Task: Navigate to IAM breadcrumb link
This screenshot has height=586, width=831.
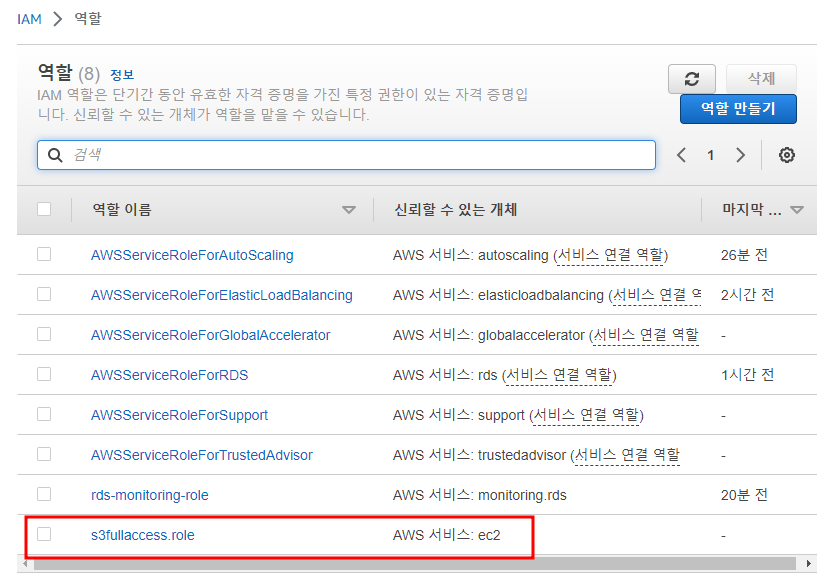Action: pos(29,19)
